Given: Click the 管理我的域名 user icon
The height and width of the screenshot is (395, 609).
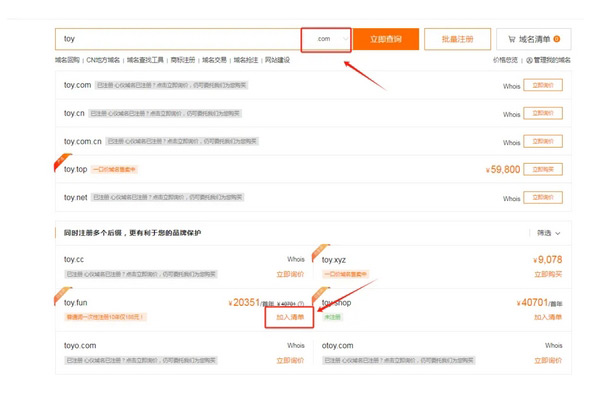Looking at the screenshot, I should tap(529, 60).
